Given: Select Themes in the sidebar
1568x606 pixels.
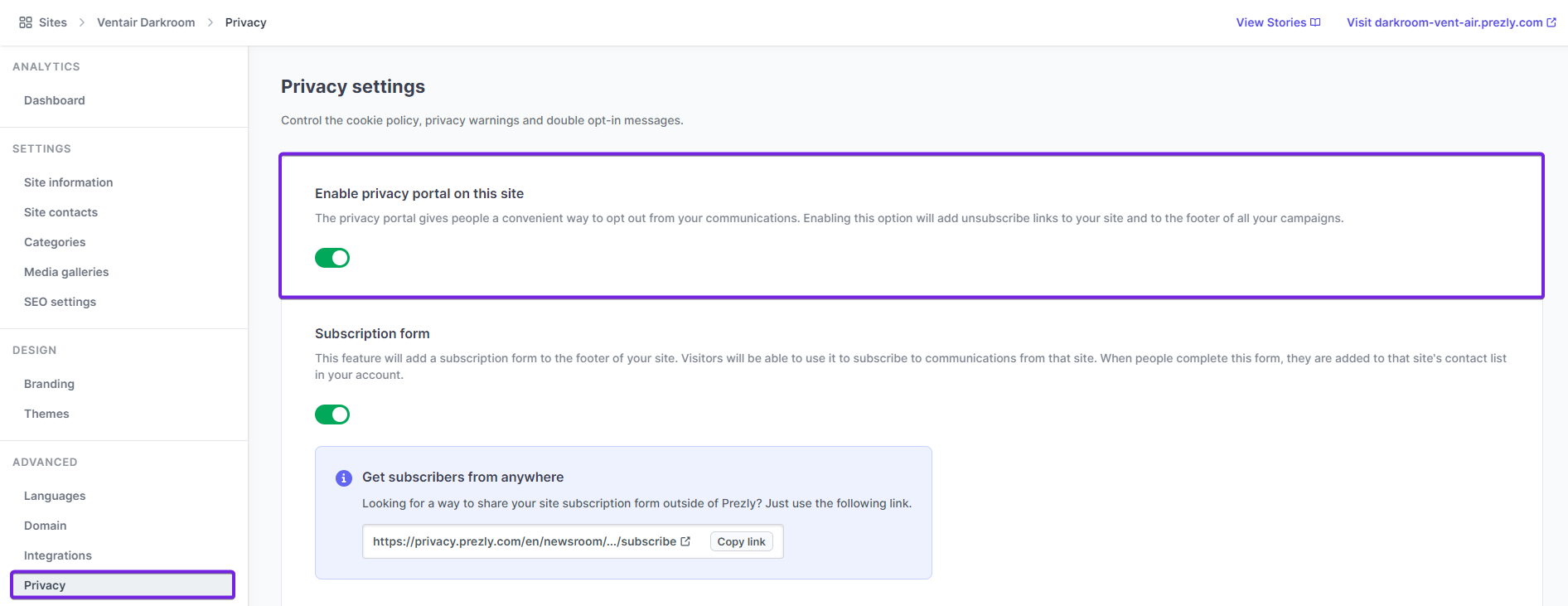Looking at the screenshot, I should pyautogui.click(x=46, y=414).
